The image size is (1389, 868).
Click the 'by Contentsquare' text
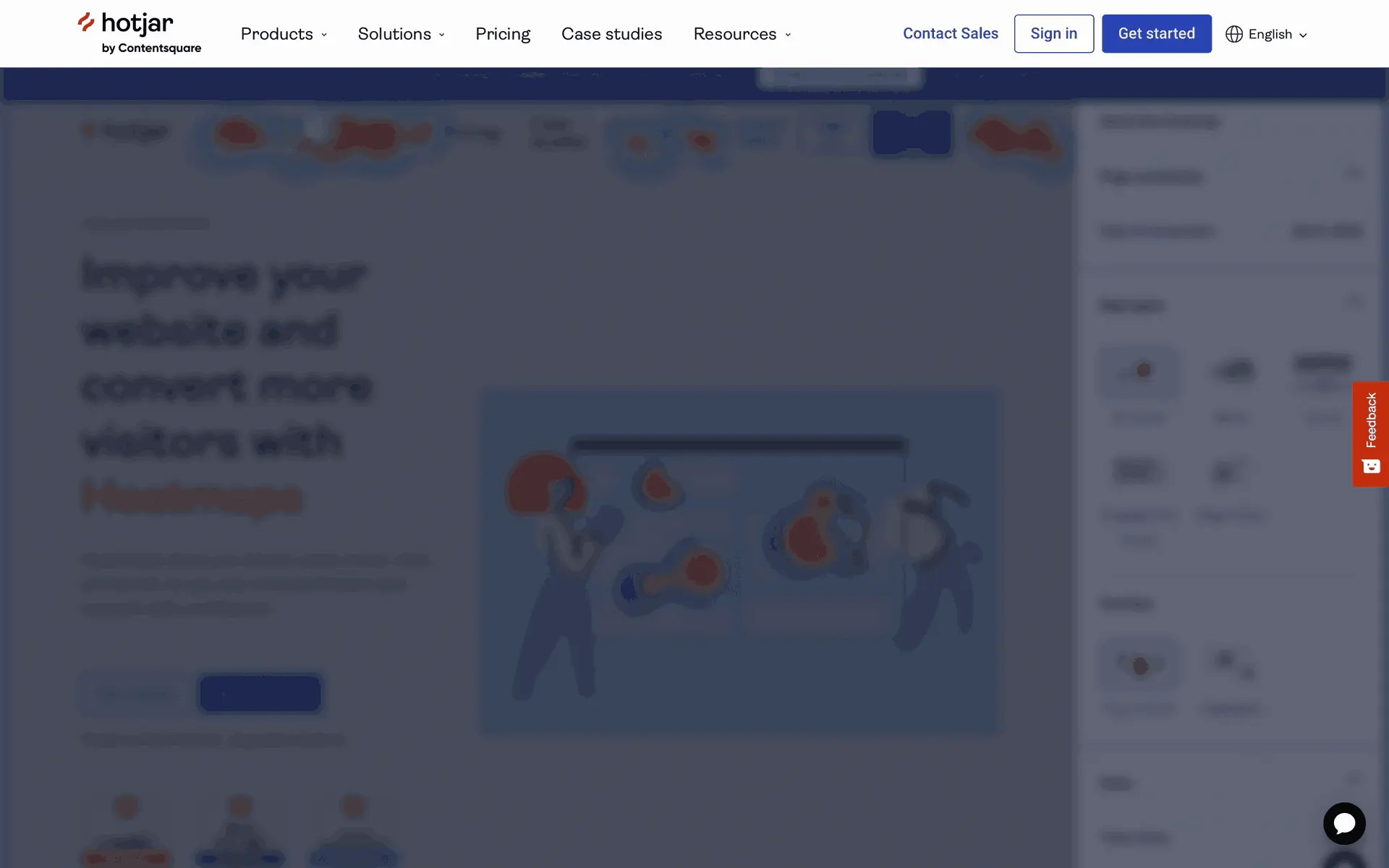tap(151, 48)
